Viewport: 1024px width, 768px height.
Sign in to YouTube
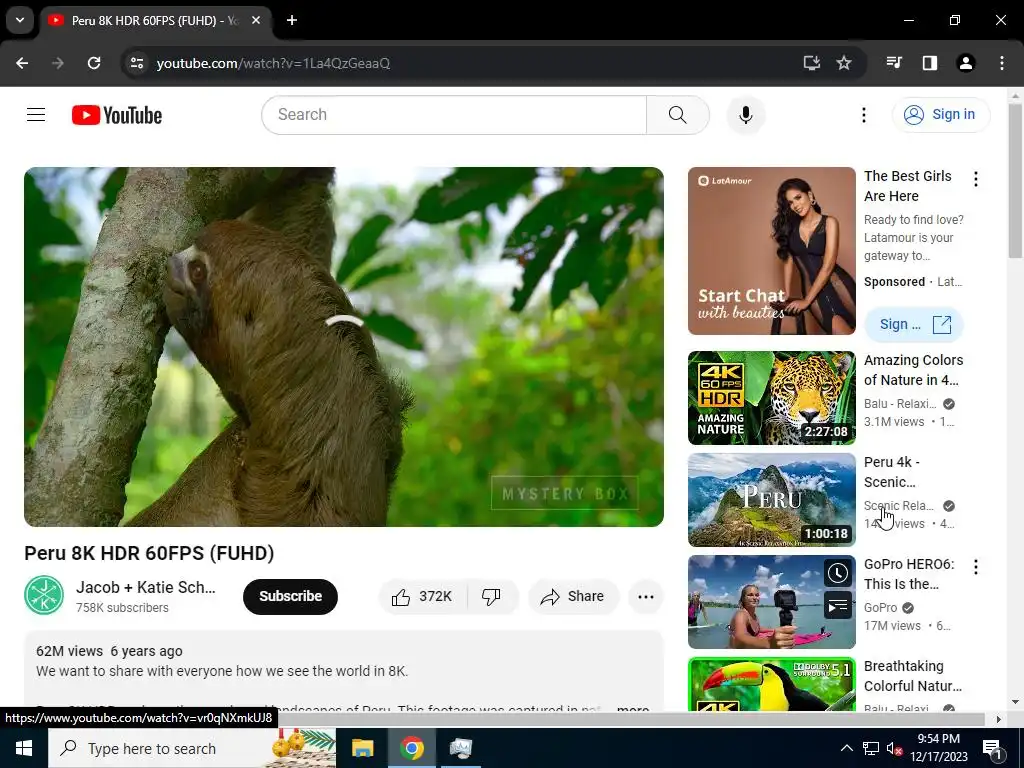point(940,115)
